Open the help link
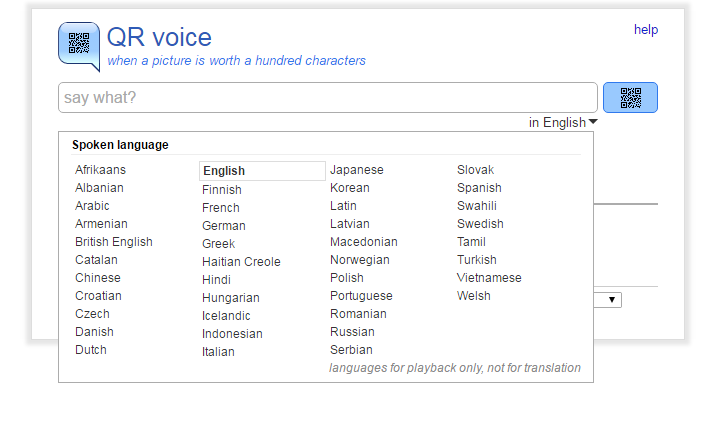The width and height of the screenshot is (715, 437). coord(645,30)
